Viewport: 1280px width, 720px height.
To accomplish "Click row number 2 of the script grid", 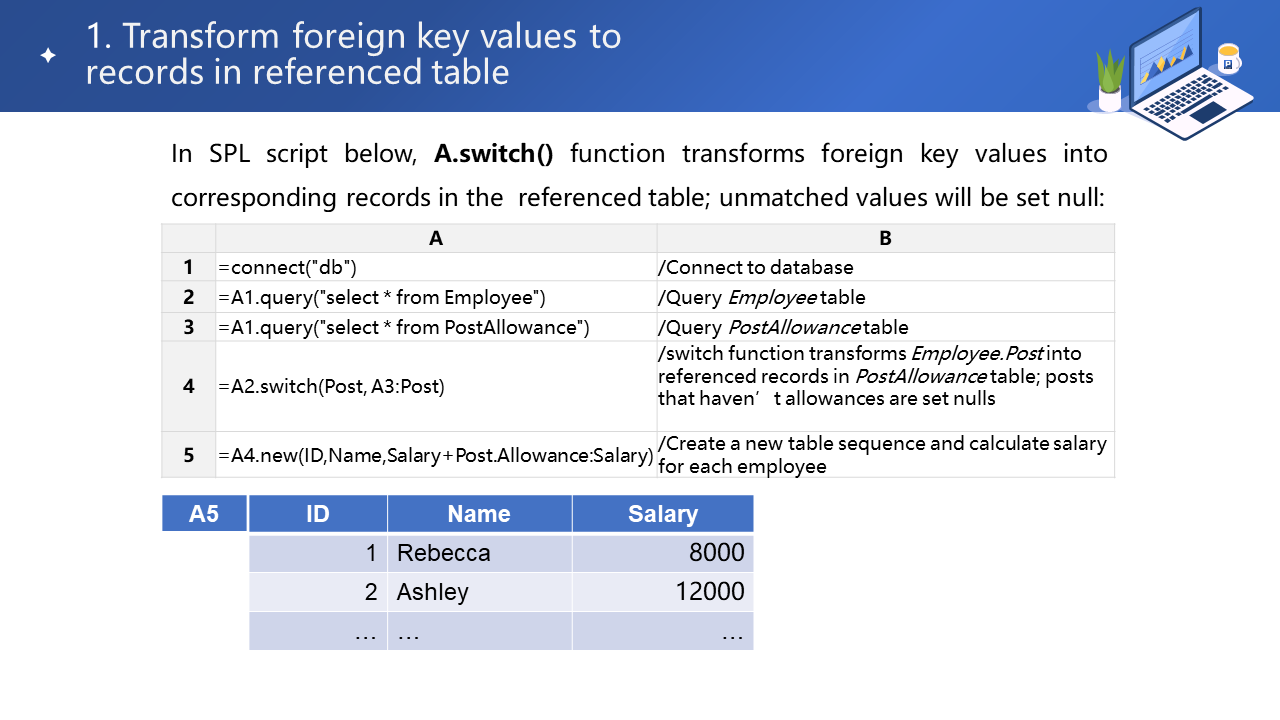I will point(189,297).
